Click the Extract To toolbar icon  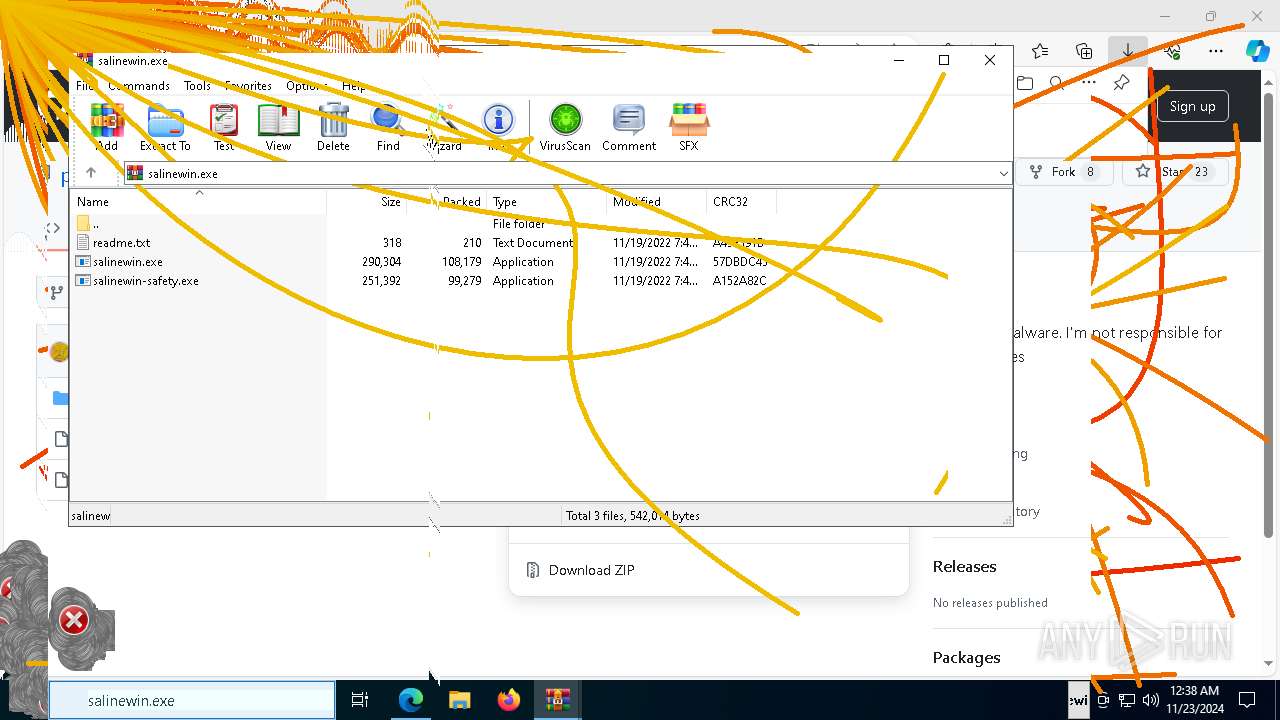point(165,127)
